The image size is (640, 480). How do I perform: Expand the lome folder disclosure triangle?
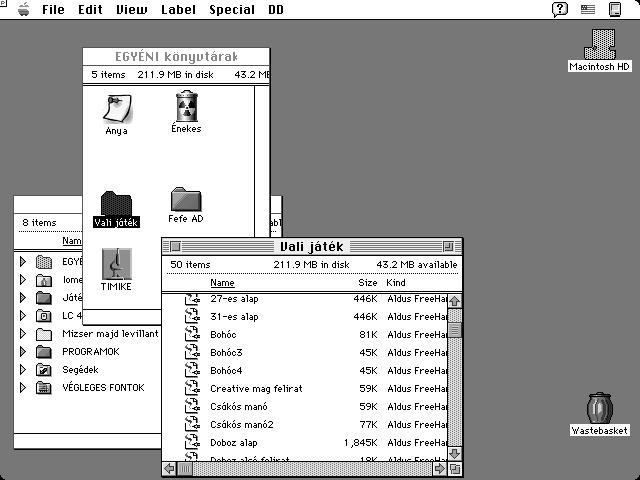23,280
